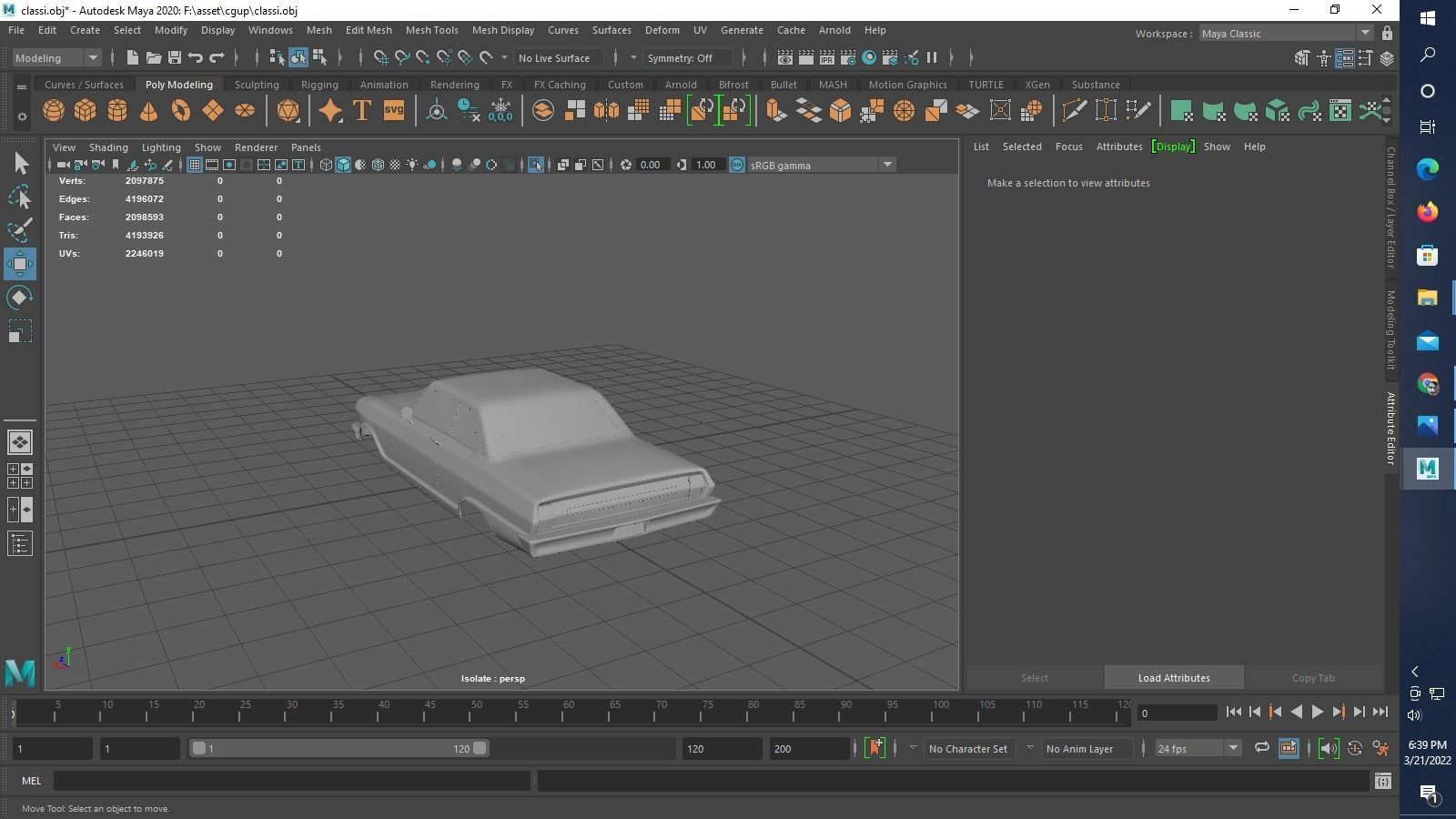
Task: Click the Save Scene disk icon
Action: coord(174,57)
